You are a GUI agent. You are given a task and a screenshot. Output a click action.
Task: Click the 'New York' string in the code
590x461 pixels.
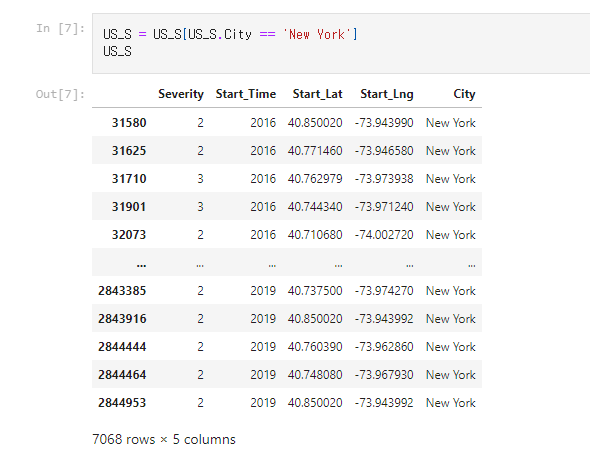coord(316,35)
